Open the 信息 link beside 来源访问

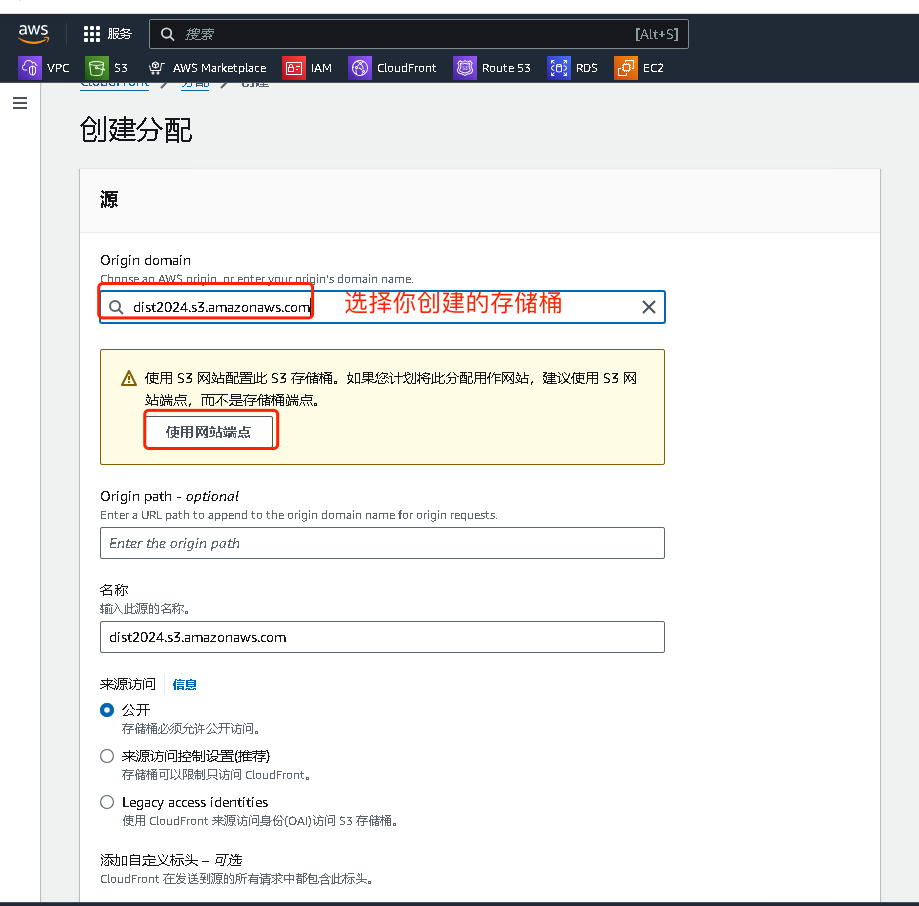[185, 684]
